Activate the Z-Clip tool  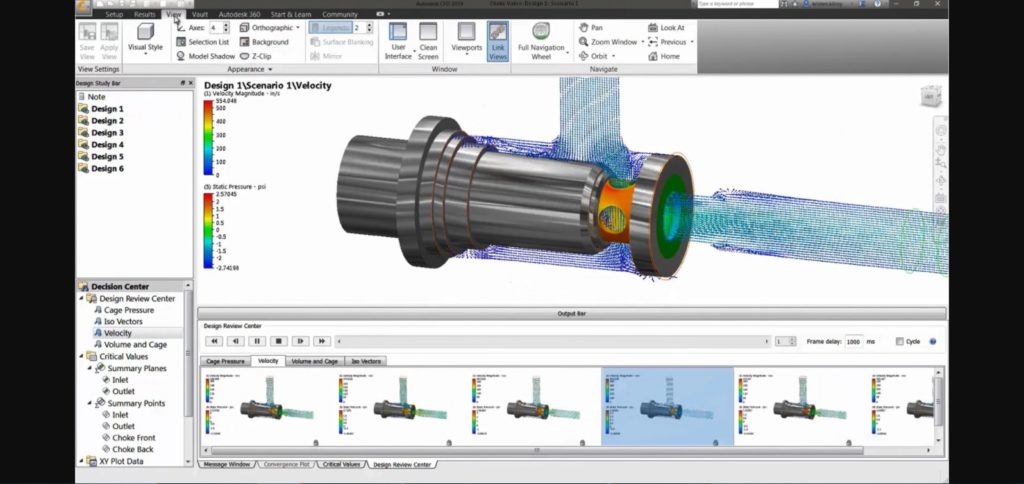(x=255, y=56)
